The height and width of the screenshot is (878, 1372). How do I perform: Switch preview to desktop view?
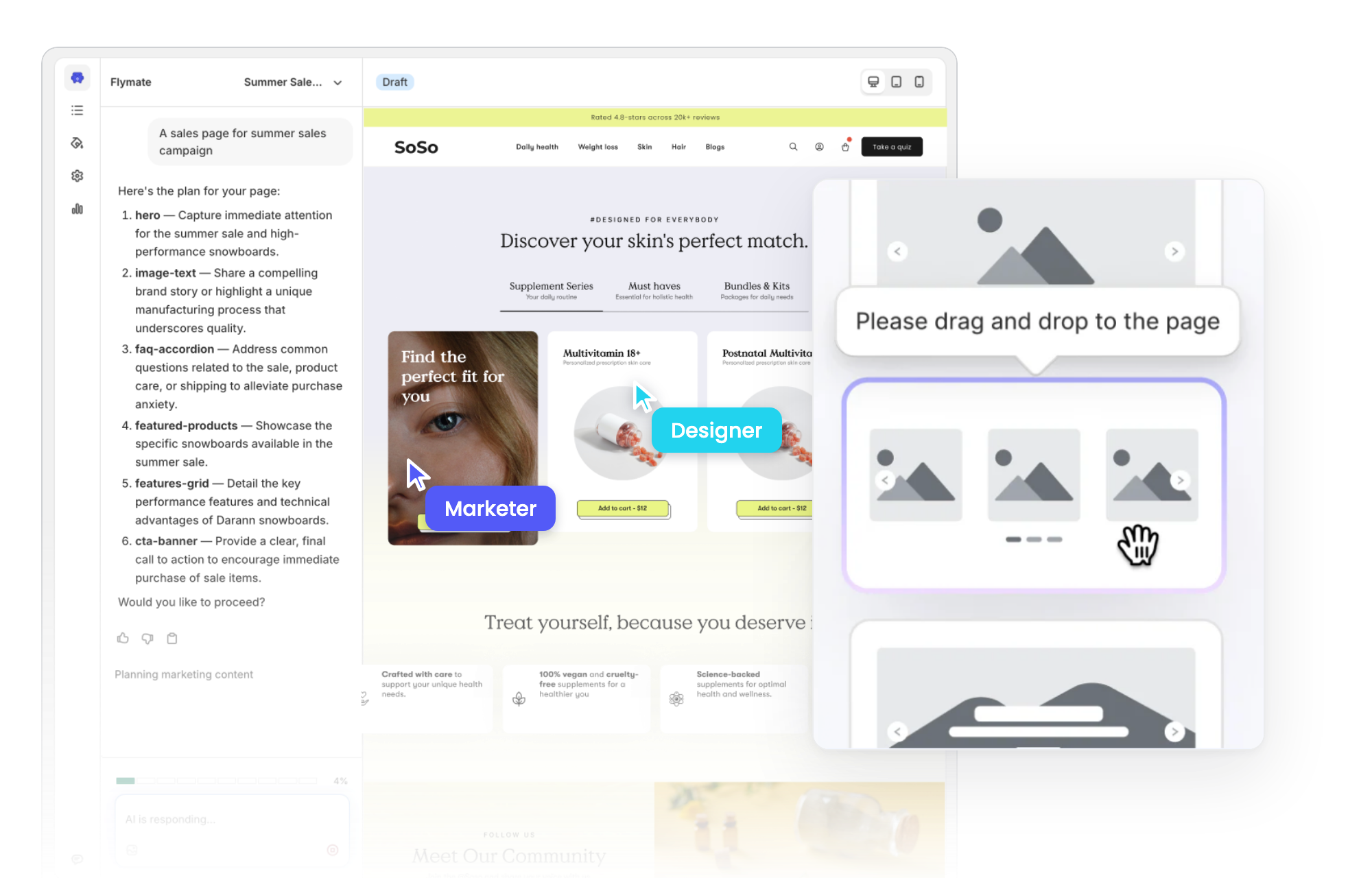tap(873, 82)
